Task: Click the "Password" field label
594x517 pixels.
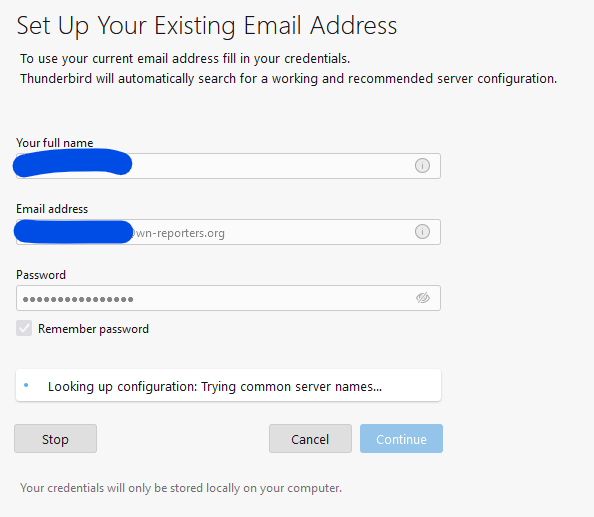Action: coord(41,275)
